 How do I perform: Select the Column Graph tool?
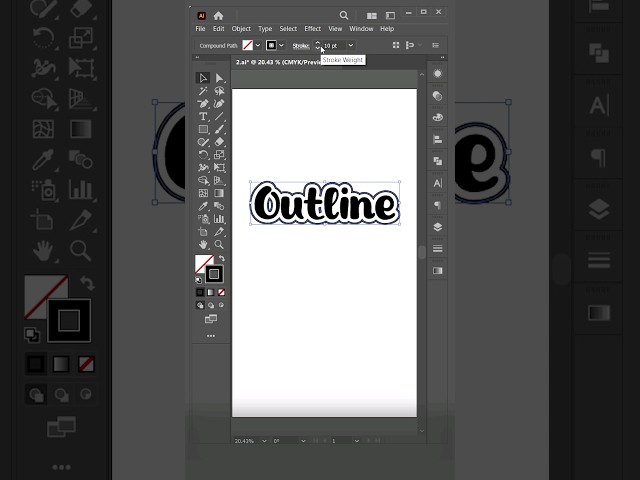click(x=219, y=219)
